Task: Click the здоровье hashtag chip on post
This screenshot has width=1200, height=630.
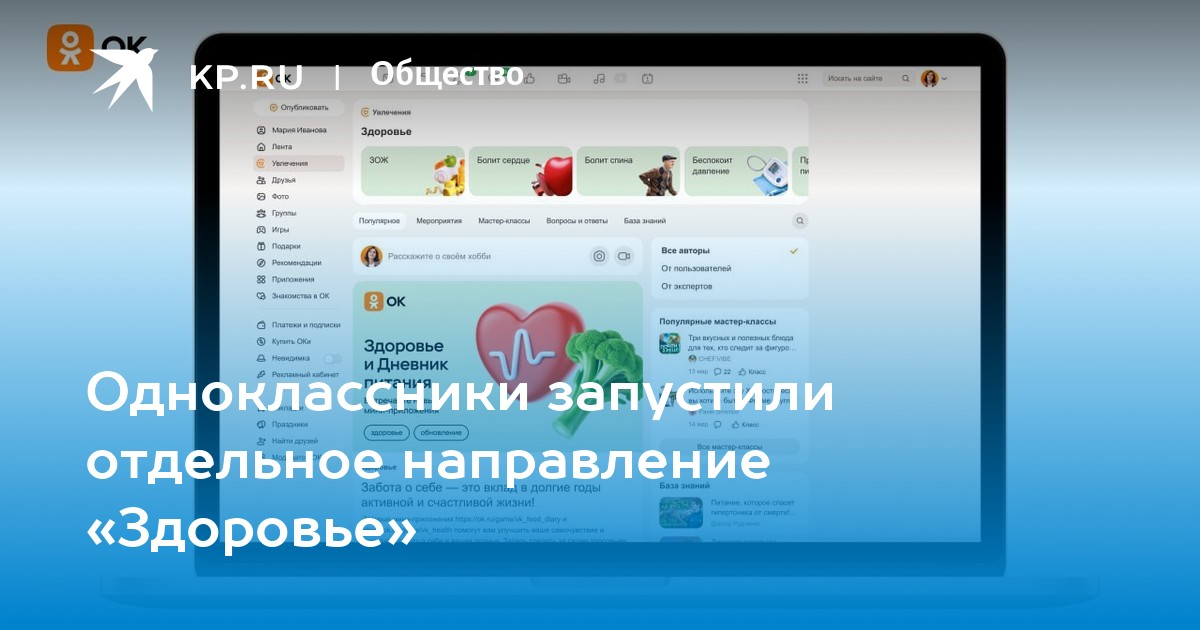Action: point(385,432)
